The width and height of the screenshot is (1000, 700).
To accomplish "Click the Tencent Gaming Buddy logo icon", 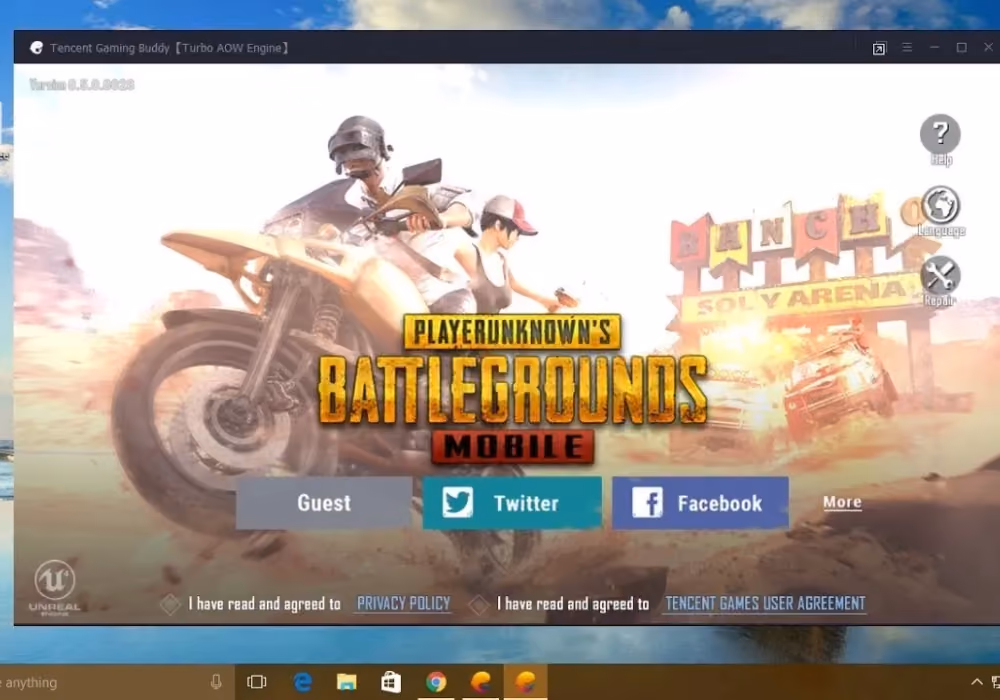I will (36, 48).
